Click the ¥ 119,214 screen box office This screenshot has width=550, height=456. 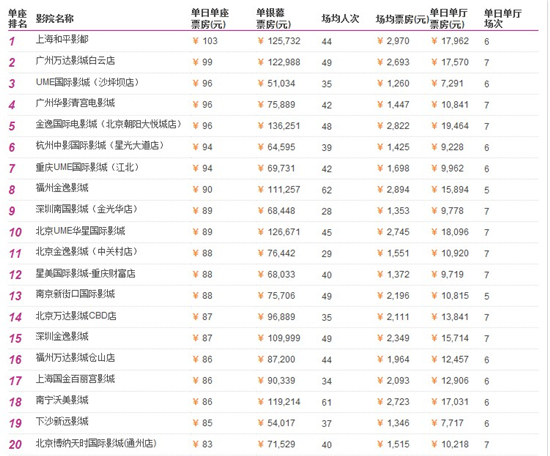coord(279,402)
